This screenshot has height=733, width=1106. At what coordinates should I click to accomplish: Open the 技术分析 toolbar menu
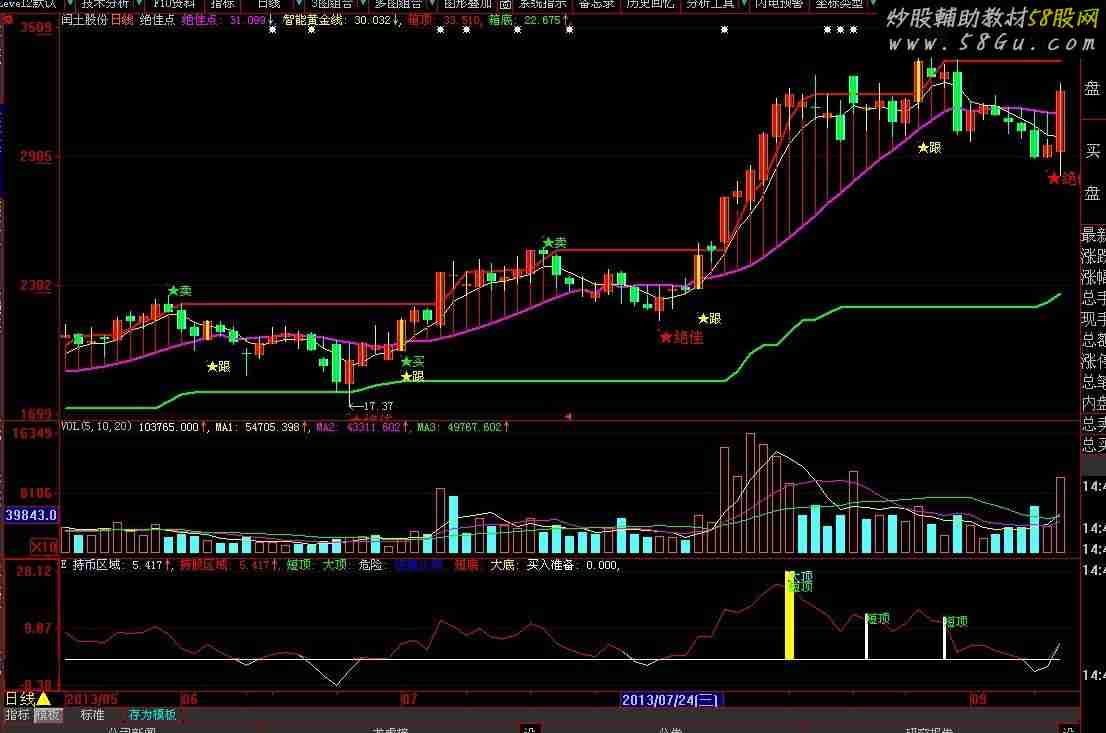coord(105,4)
